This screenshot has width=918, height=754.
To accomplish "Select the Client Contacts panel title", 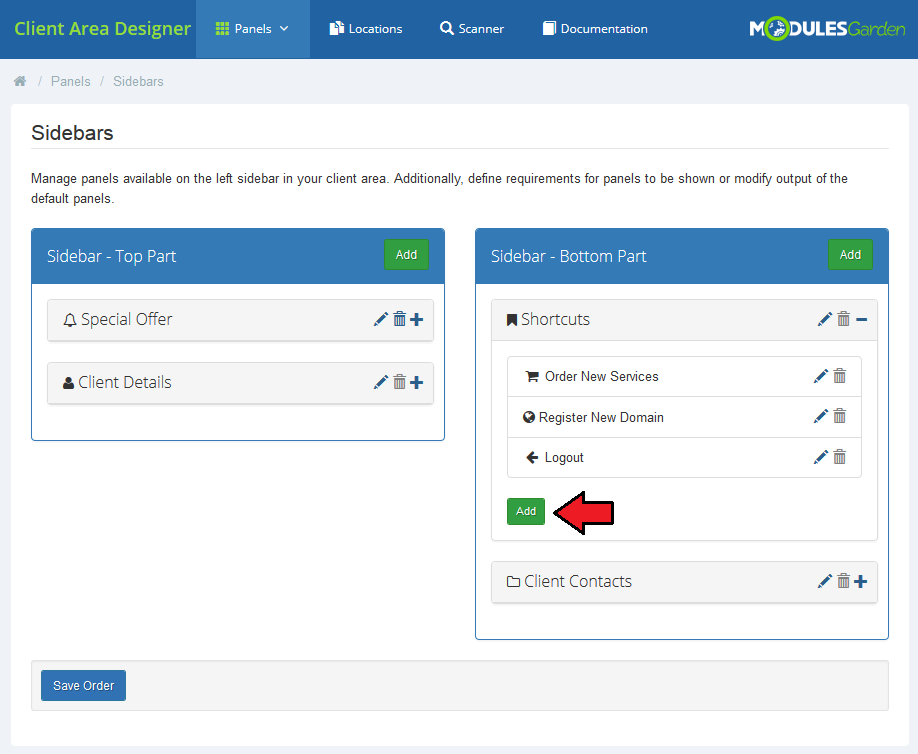I will pos(578,582).
